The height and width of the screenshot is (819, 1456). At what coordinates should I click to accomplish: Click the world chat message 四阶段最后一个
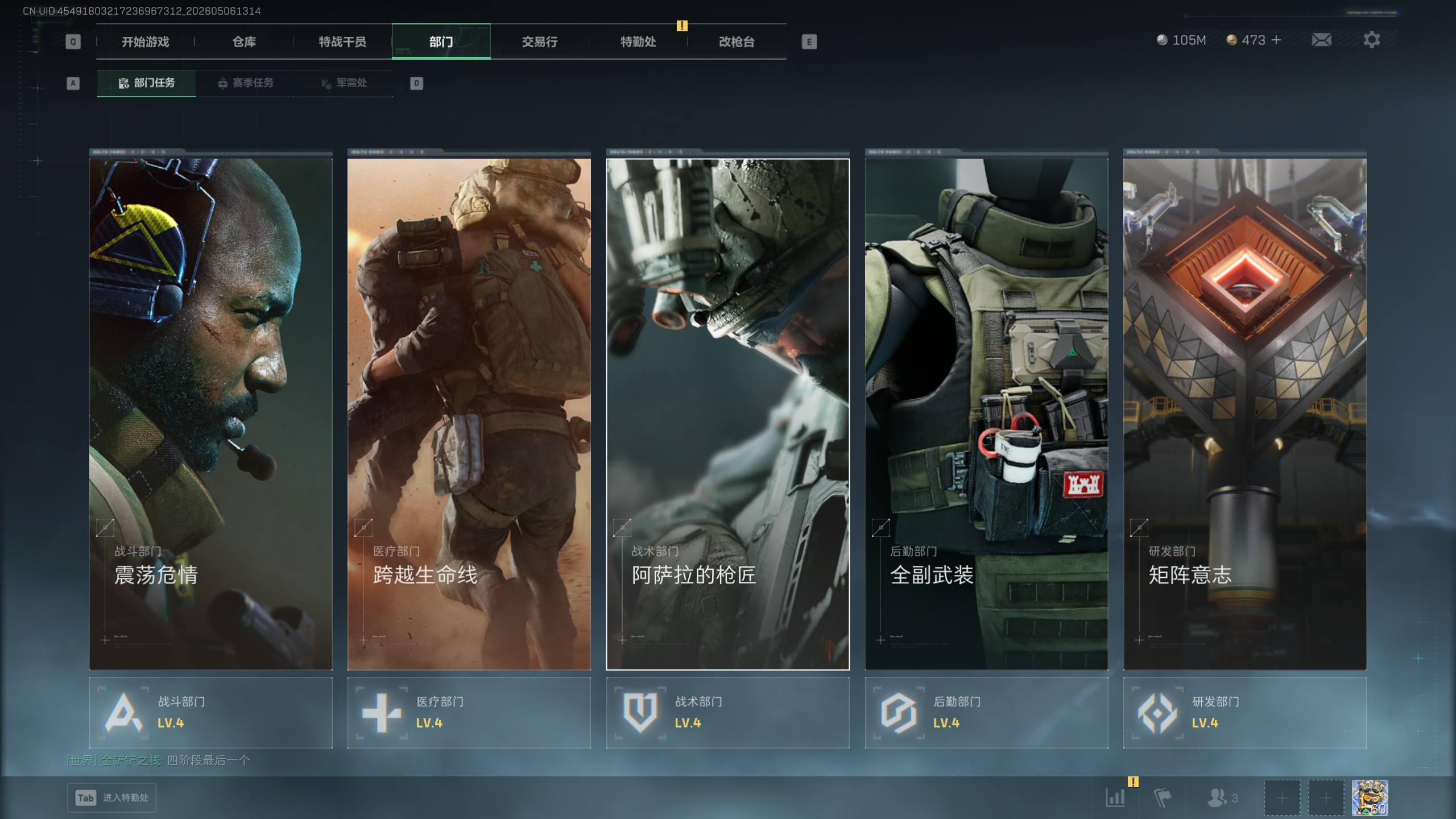pos(208,760)
